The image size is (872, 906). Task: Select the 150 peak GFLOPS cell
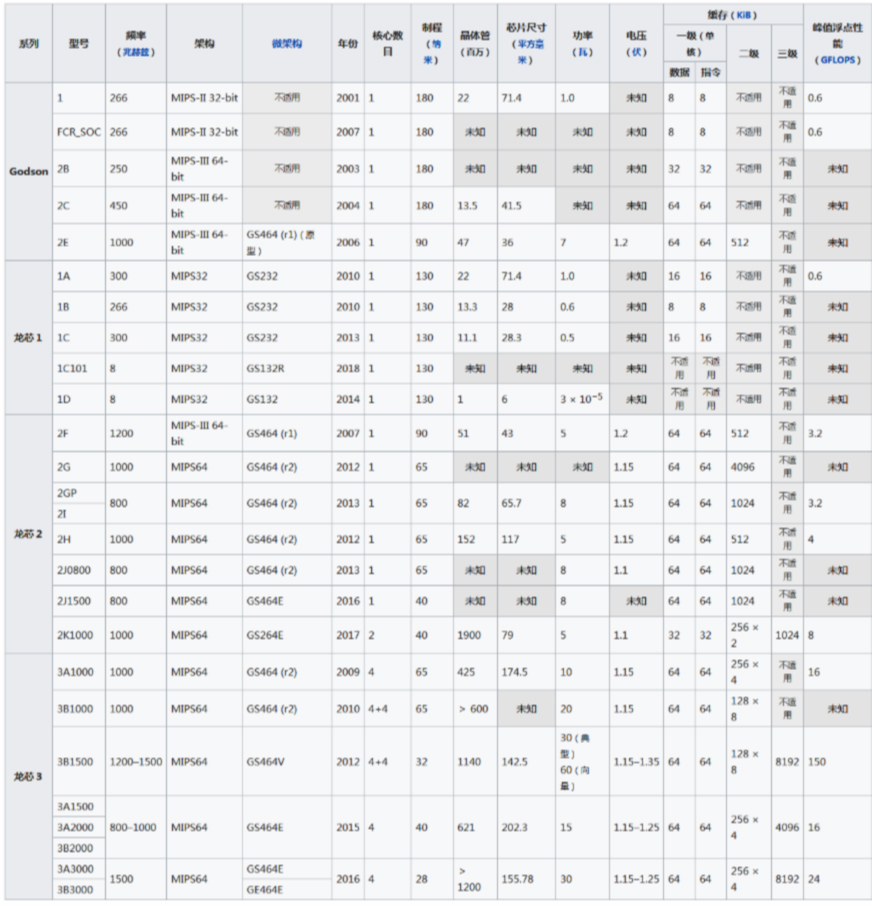(837, 762)
